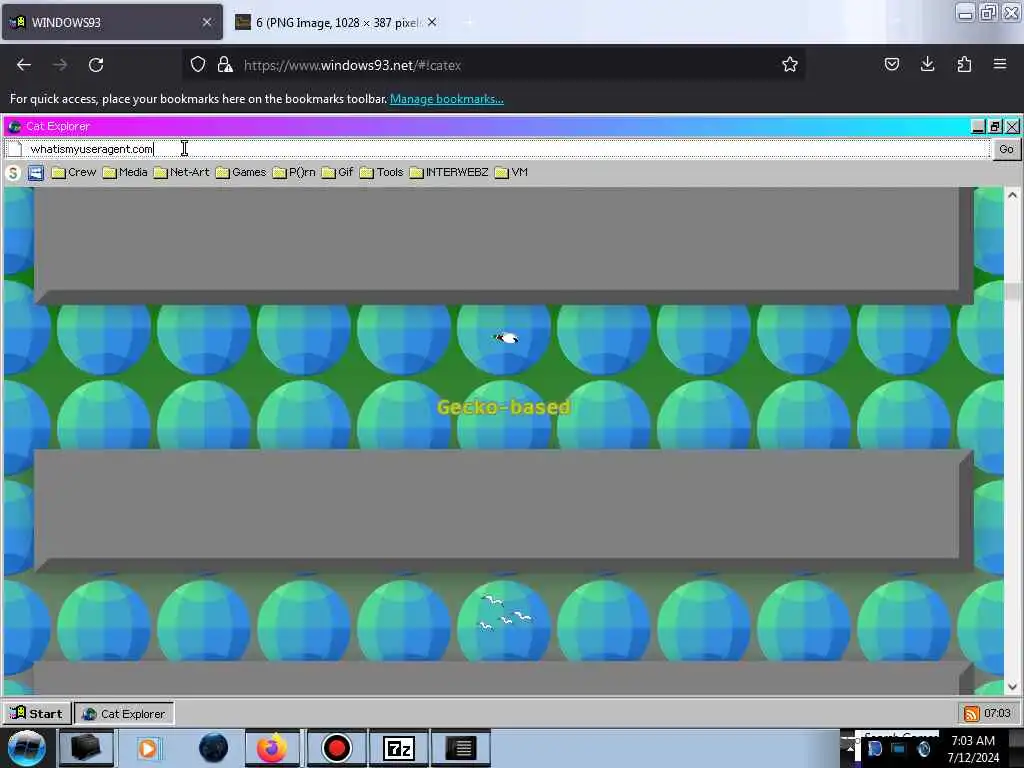Go back using Firefox back arrow
This screenshot has height=768, width=1024.
[x=24, y=65]
